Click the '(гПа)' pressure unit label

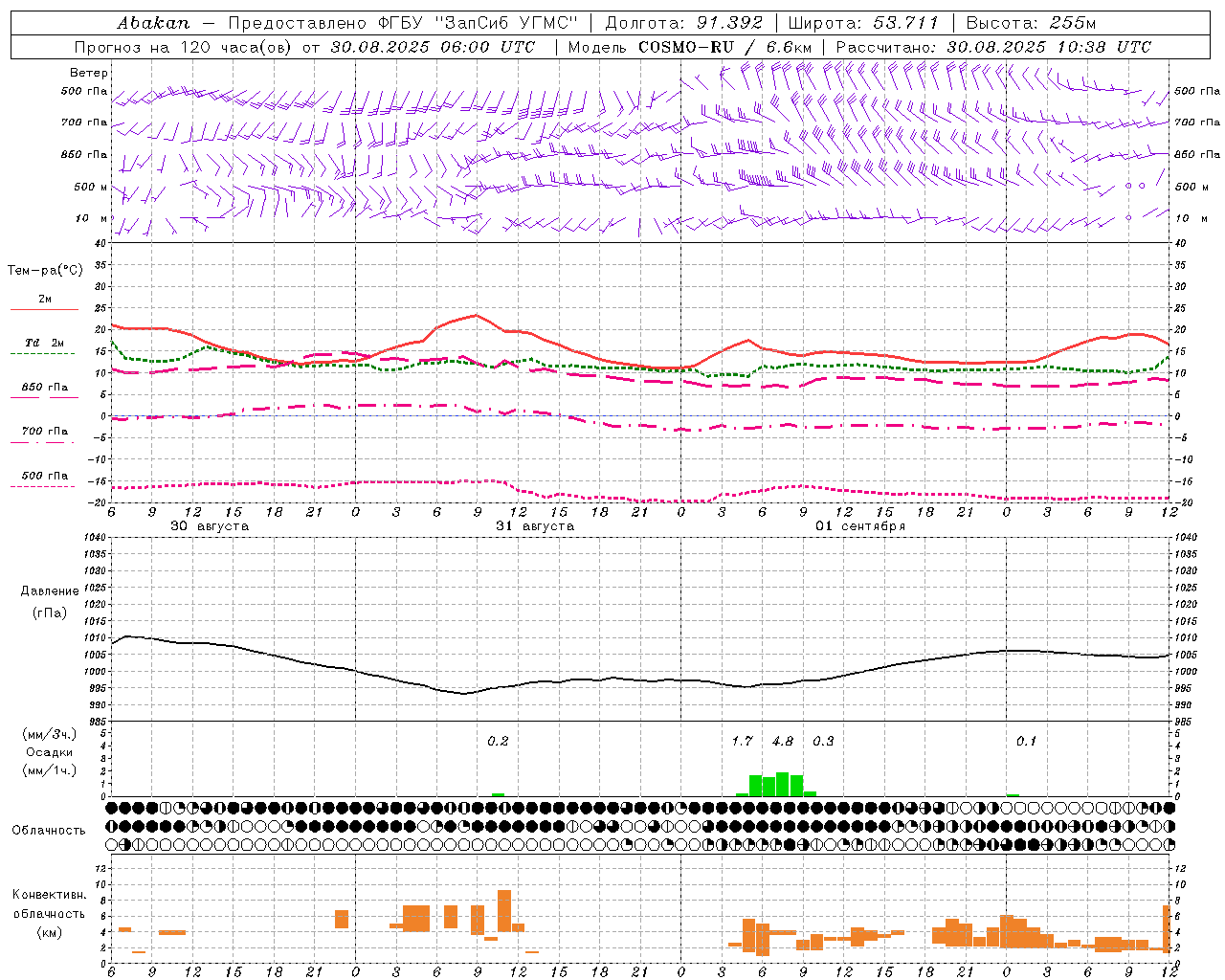[x=49, y=612]
